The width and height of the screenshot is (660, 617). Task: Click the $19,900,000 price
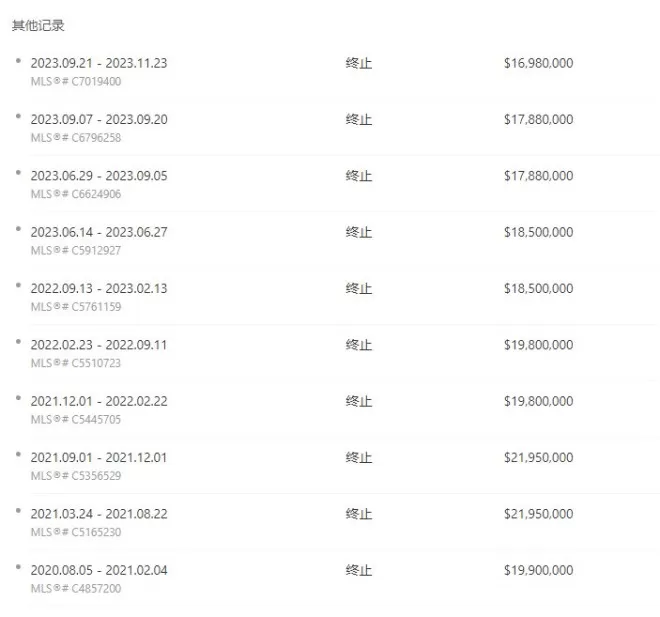[539, 570]
